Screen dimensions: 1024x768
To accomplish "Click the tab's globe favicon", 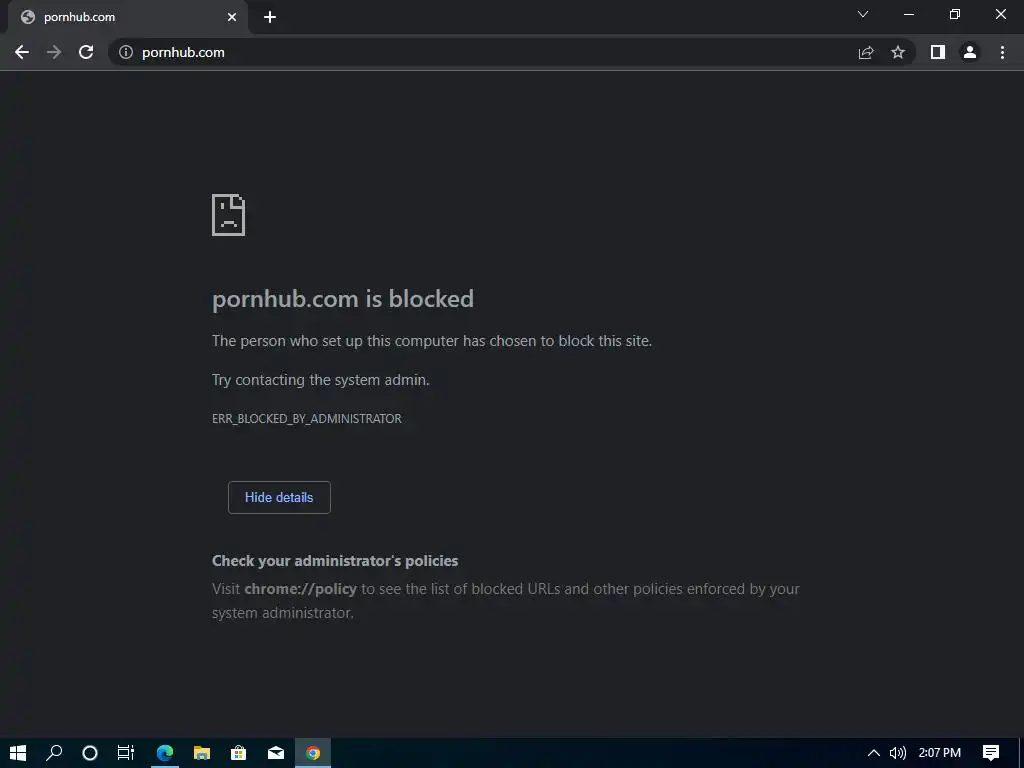I will point(27,17).
